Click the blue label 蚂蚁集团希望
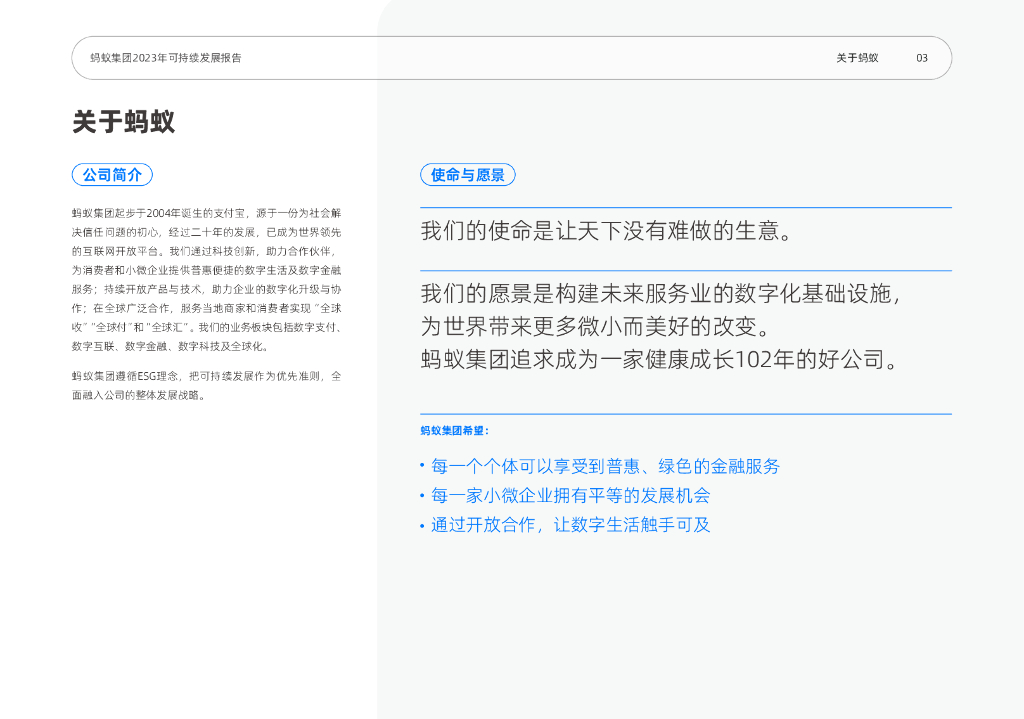 (x=455, y=431)
